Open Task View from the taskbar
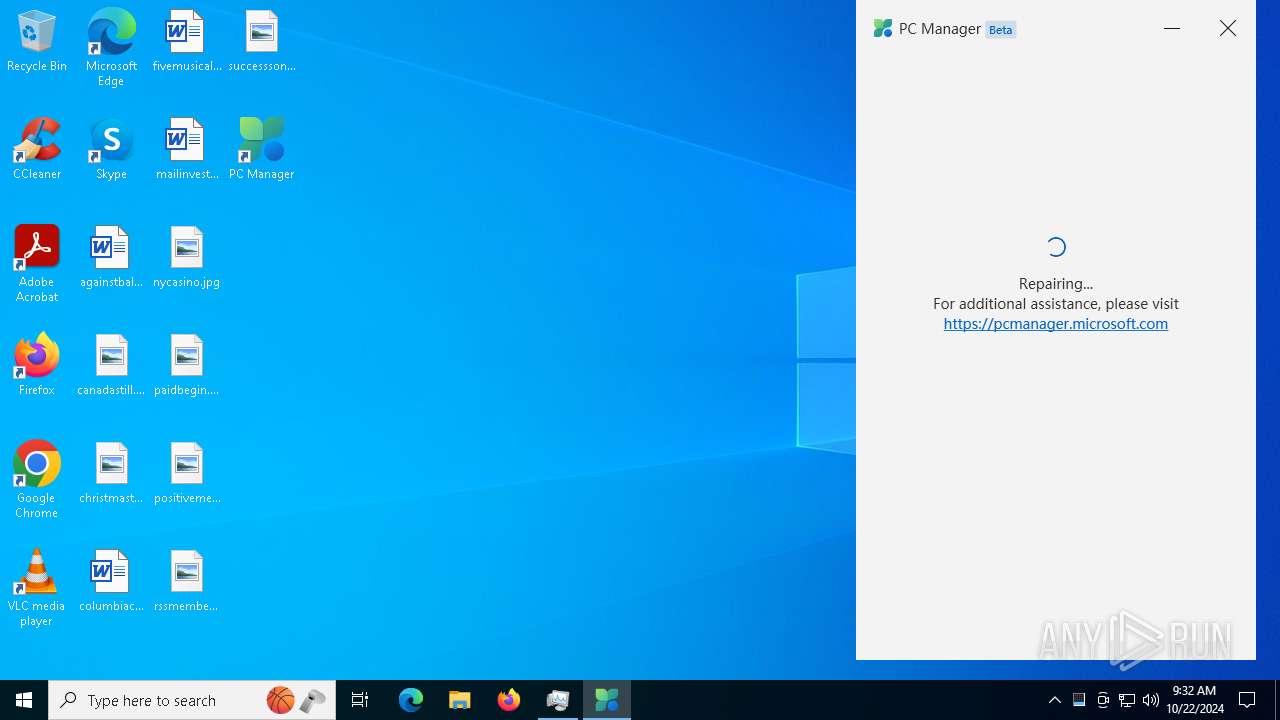 pyautogui.click(x=360, y=700)
